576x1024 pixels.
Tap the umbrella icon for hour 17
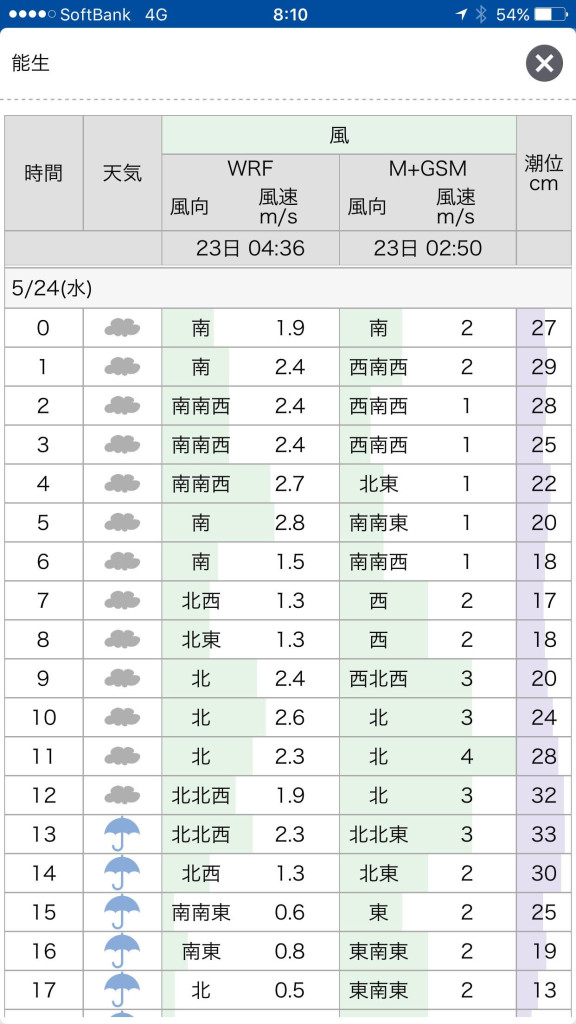[x=122, y=990]
